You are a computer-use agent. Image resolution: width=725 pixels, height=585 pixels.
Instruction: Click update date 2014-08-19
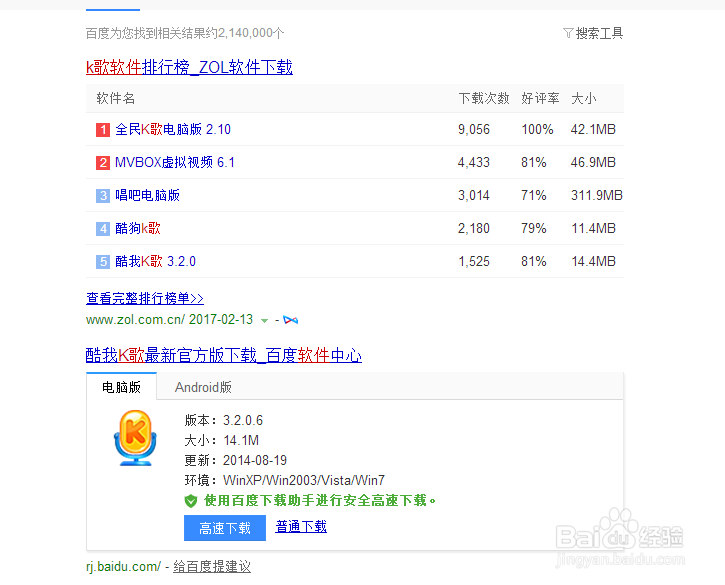pyautogui.click(x=255, y=461)
